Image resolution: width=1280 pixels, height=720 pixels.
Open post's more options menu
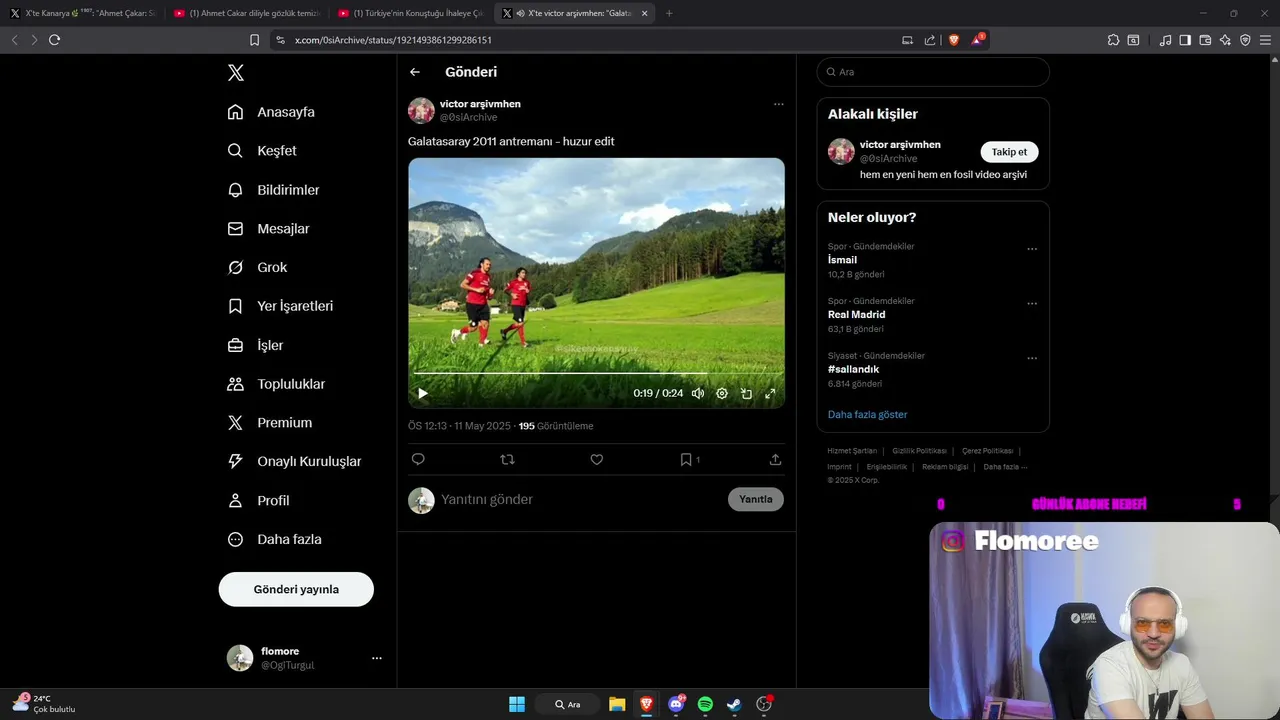(778, 104)
